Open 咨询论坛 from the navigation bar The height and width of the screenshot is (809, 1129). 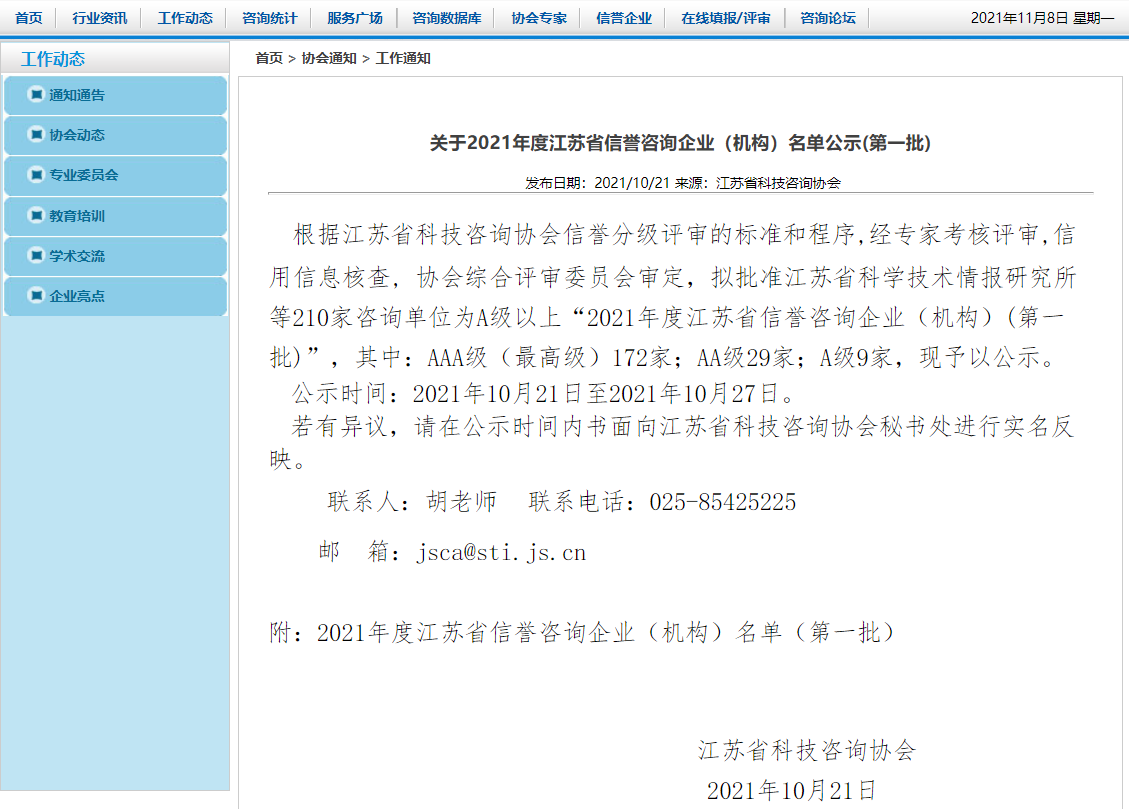point(828,18)
